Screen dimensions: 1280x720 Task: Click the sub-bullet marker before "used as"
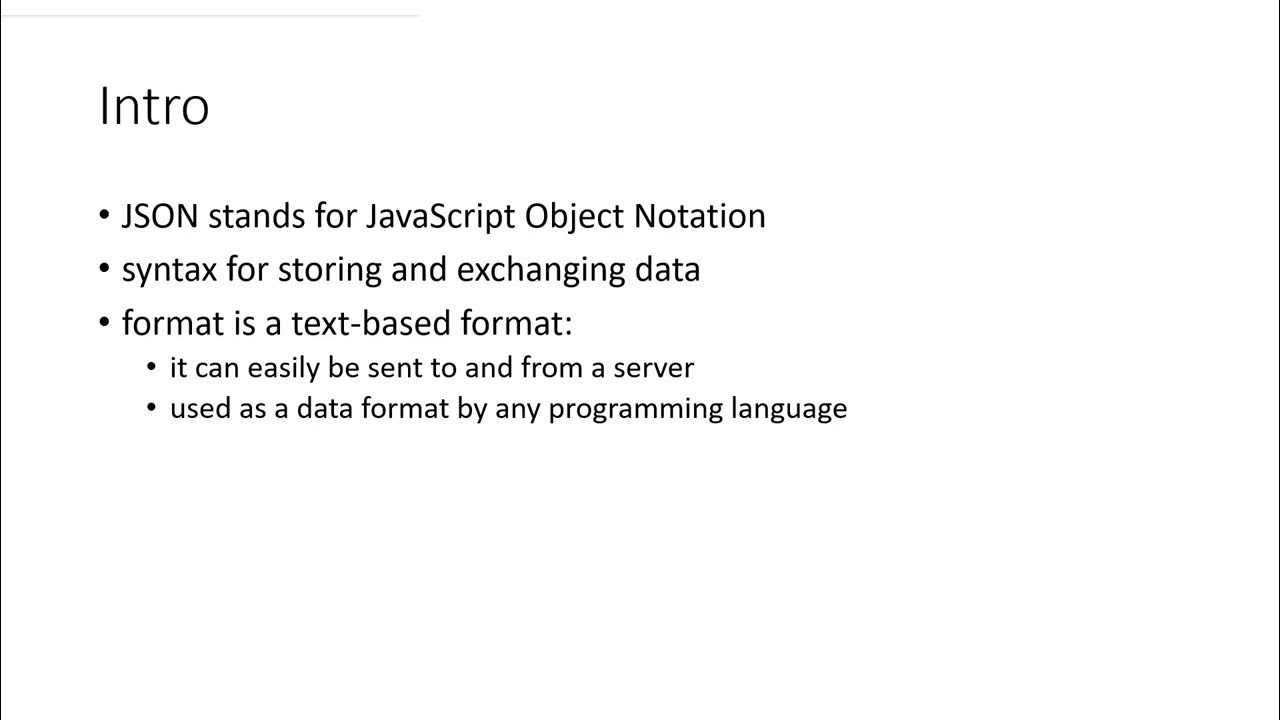(152, 409)
